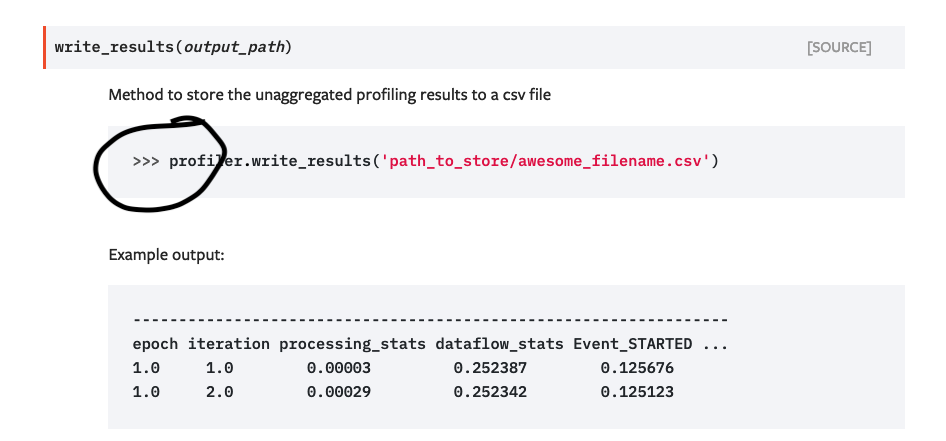Click the 'iteration' column header
The height and width of the screenshot is (441, 946).
[x=228, y=344]
